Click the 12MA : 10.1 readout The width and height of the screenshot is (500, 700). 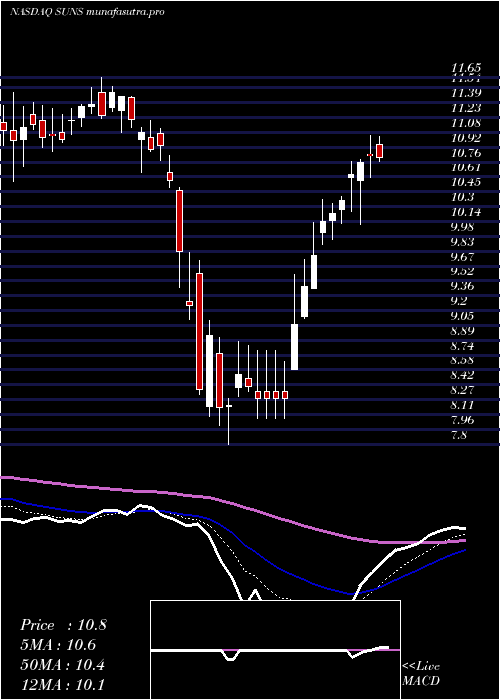pos(62,684)
